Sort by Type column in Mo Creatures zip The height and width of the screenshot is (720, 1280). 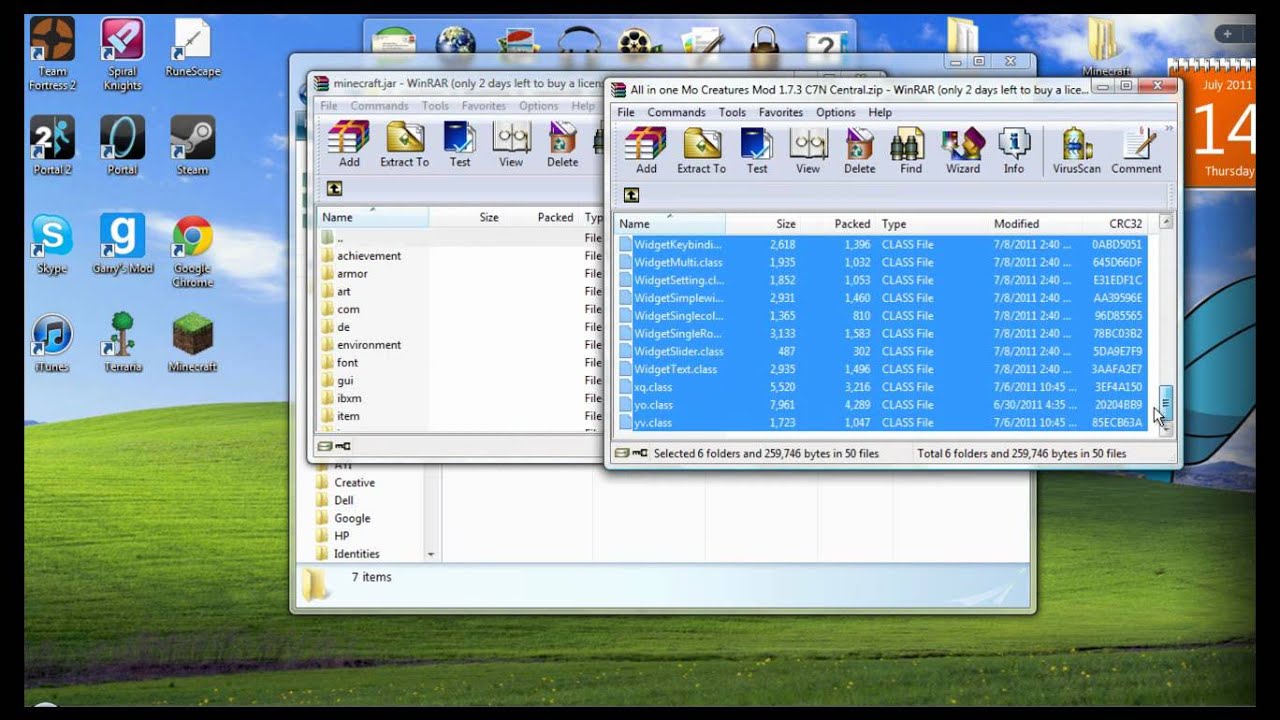[932, 224]
